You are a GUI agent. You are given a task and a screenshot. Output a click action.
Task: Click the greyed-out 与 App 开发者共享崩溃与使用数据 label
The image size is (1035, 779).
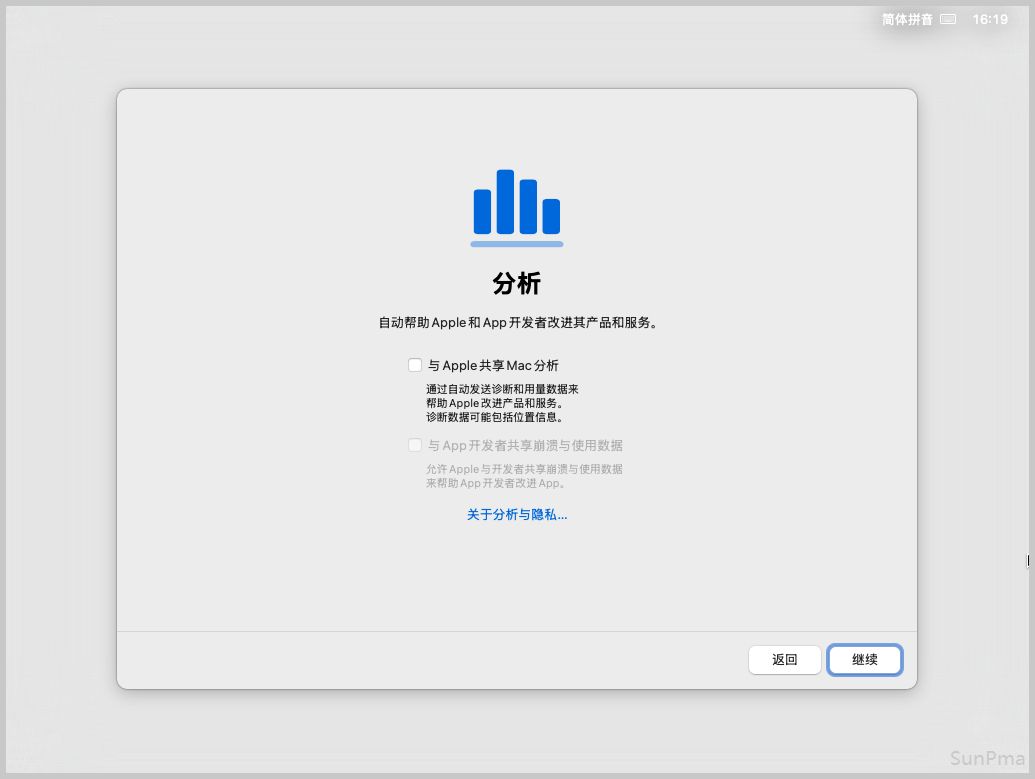525,446
